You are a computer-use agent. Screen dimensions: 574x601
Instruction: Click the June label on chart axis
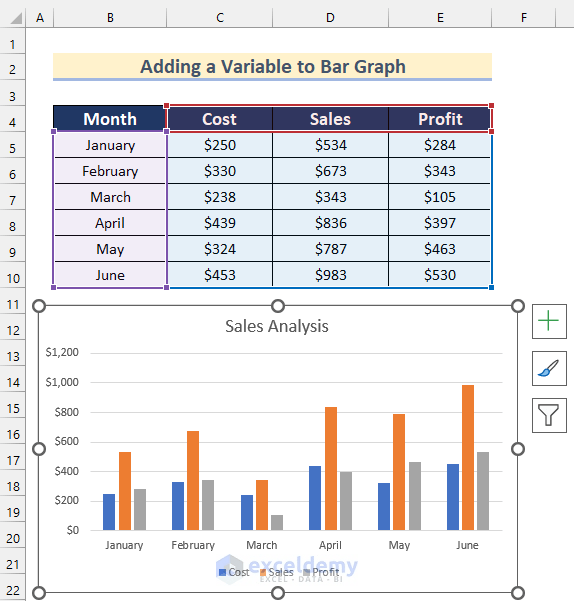[x=467, y=545]
